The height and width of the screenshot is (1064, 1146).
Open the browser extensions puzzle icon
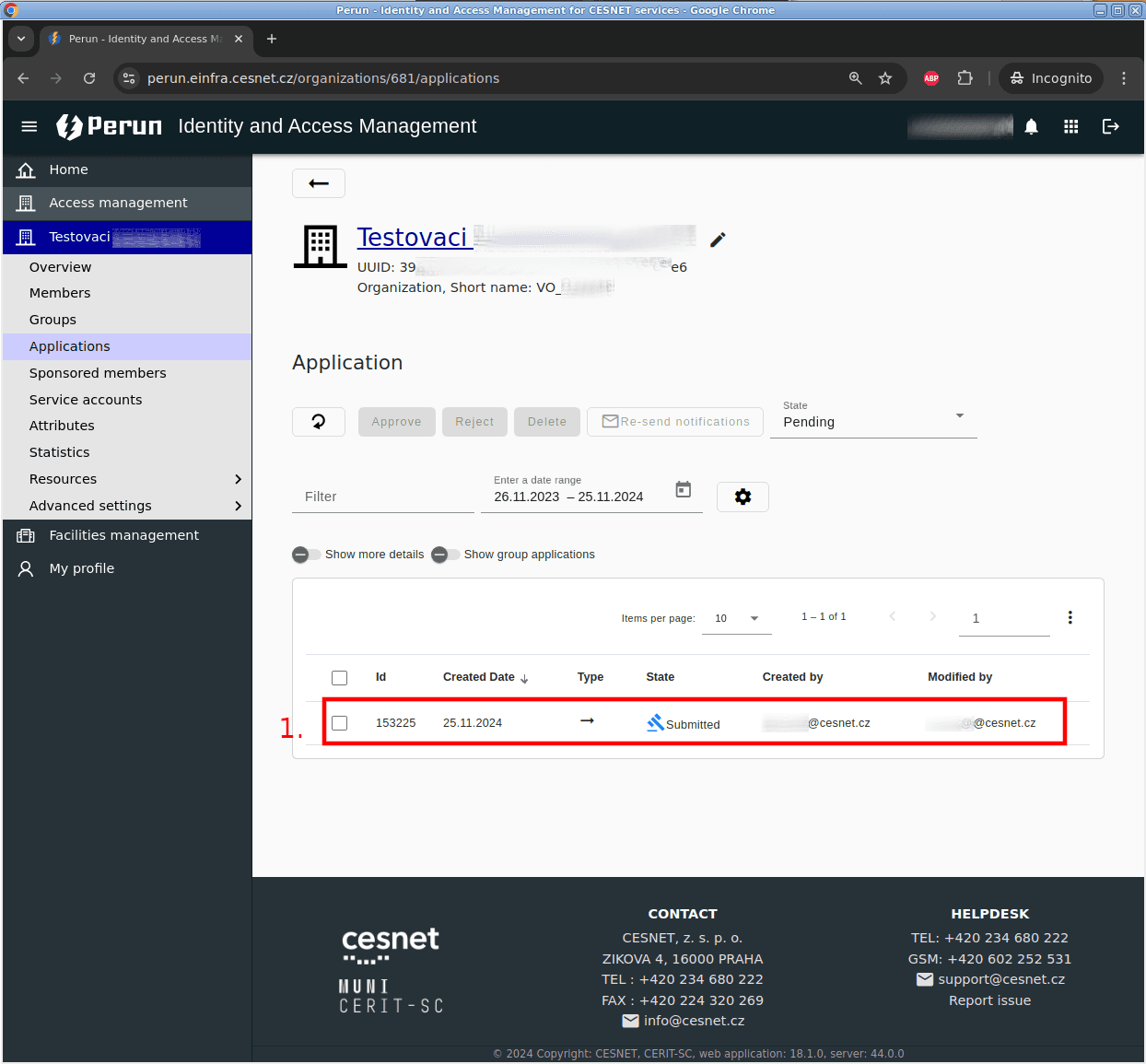tap(965, 78)
